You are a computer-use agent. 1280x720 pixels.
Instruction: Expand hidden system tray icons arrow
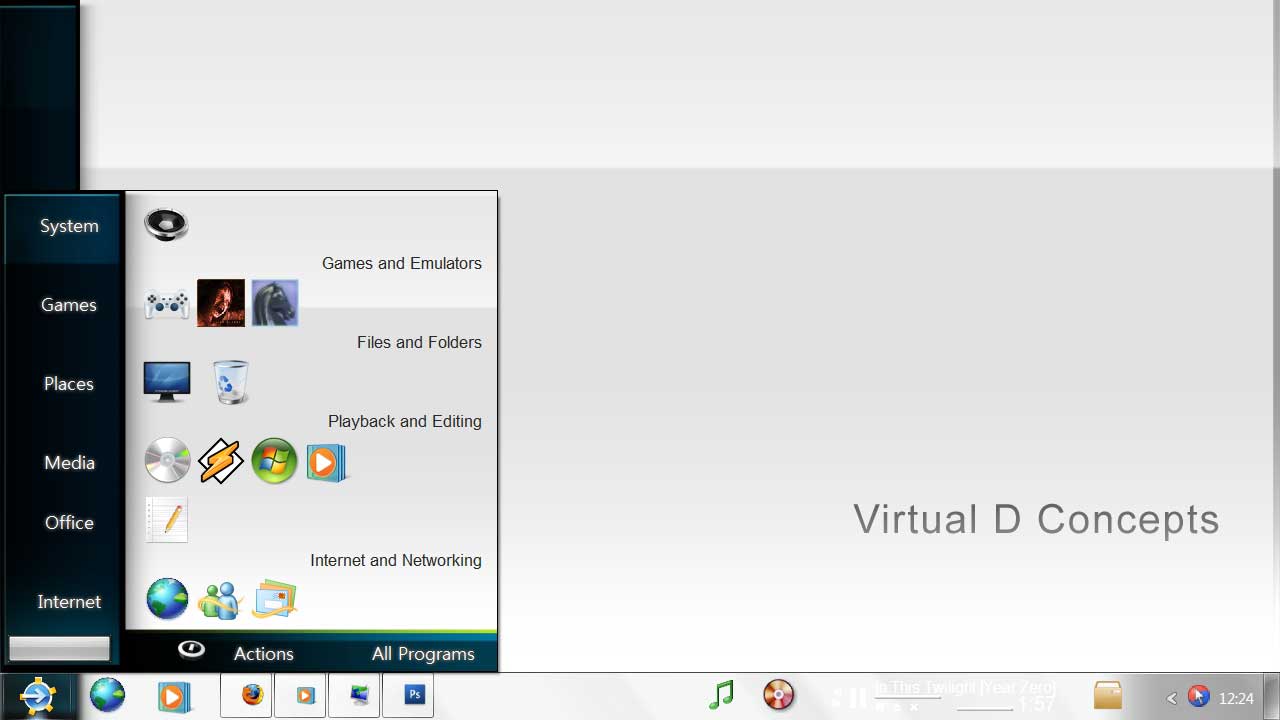click(x=1171, y=698)
